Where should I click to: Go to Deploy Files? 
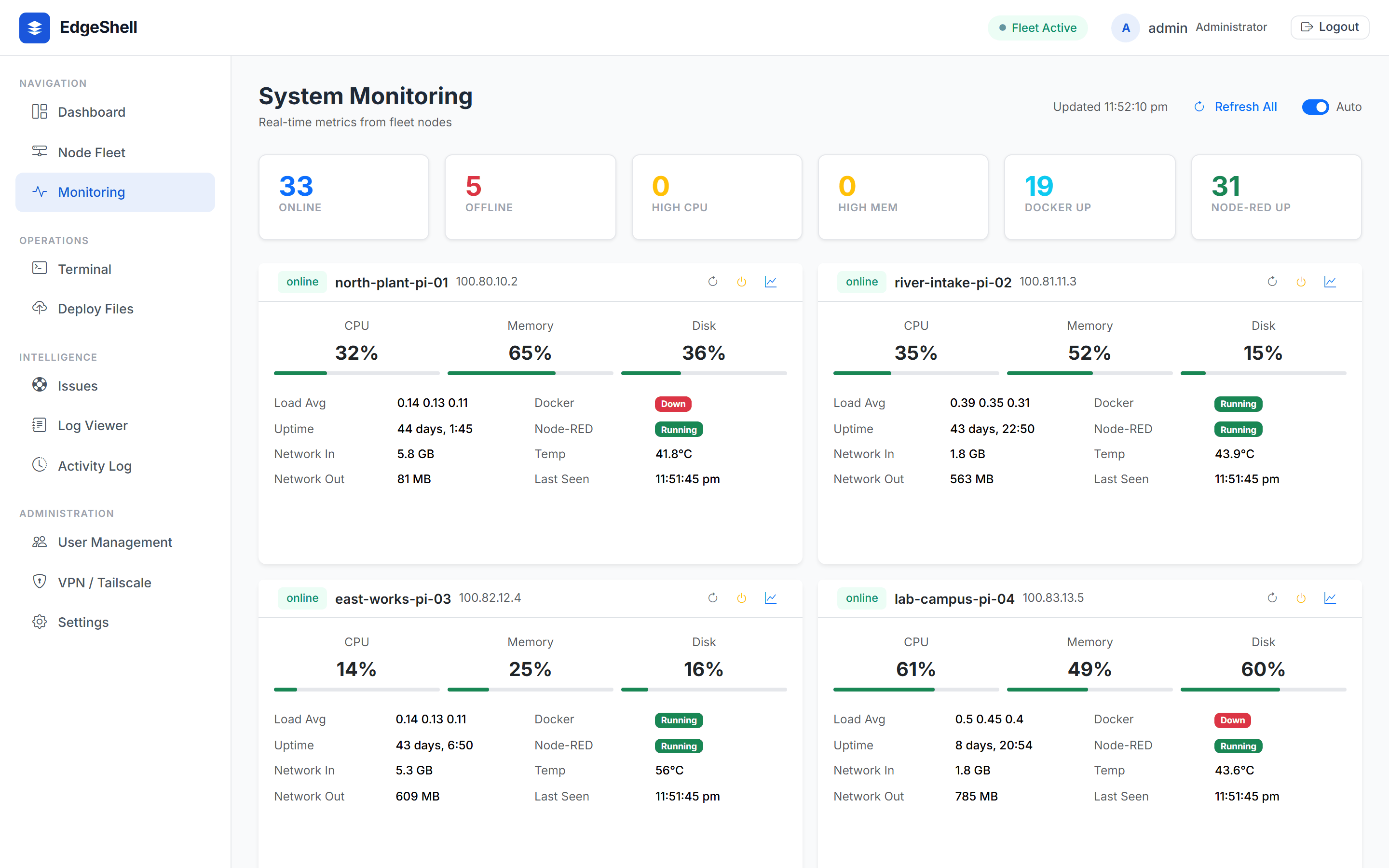(x=115, y=308)
